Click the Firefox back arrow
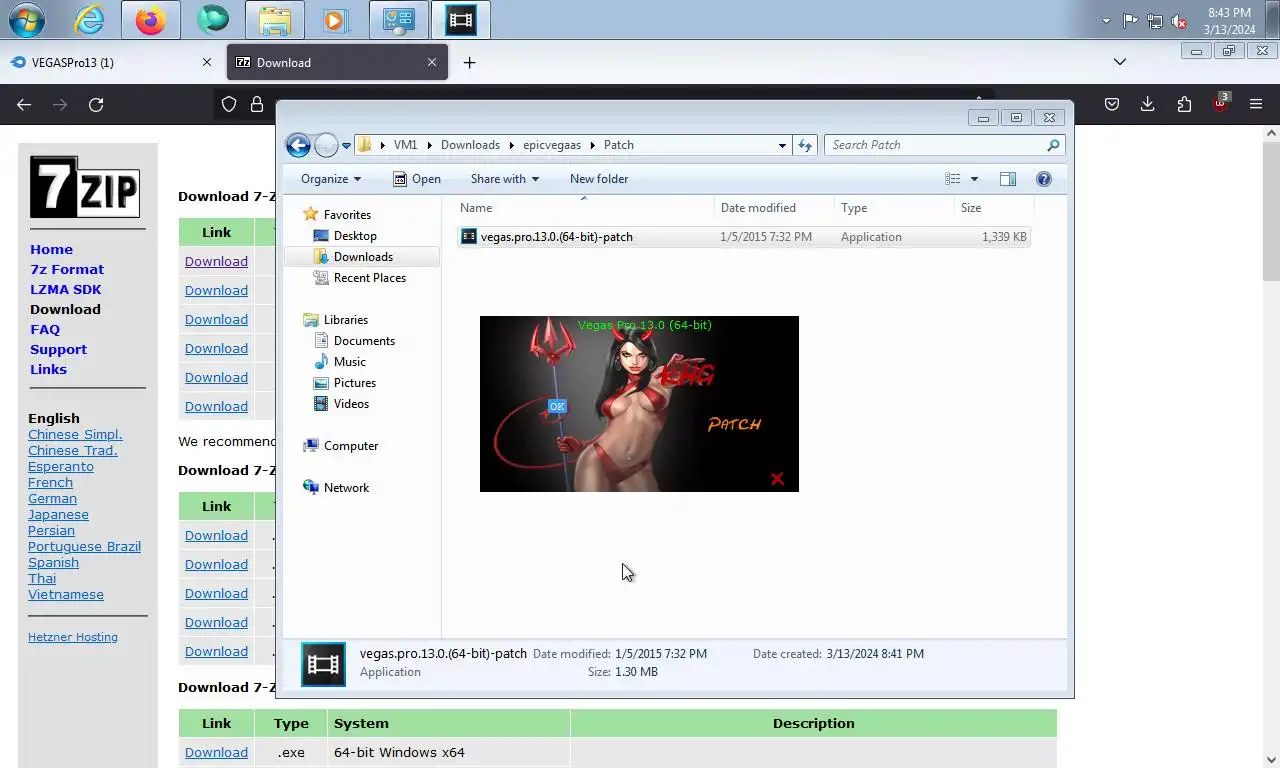 pos(24,104)
